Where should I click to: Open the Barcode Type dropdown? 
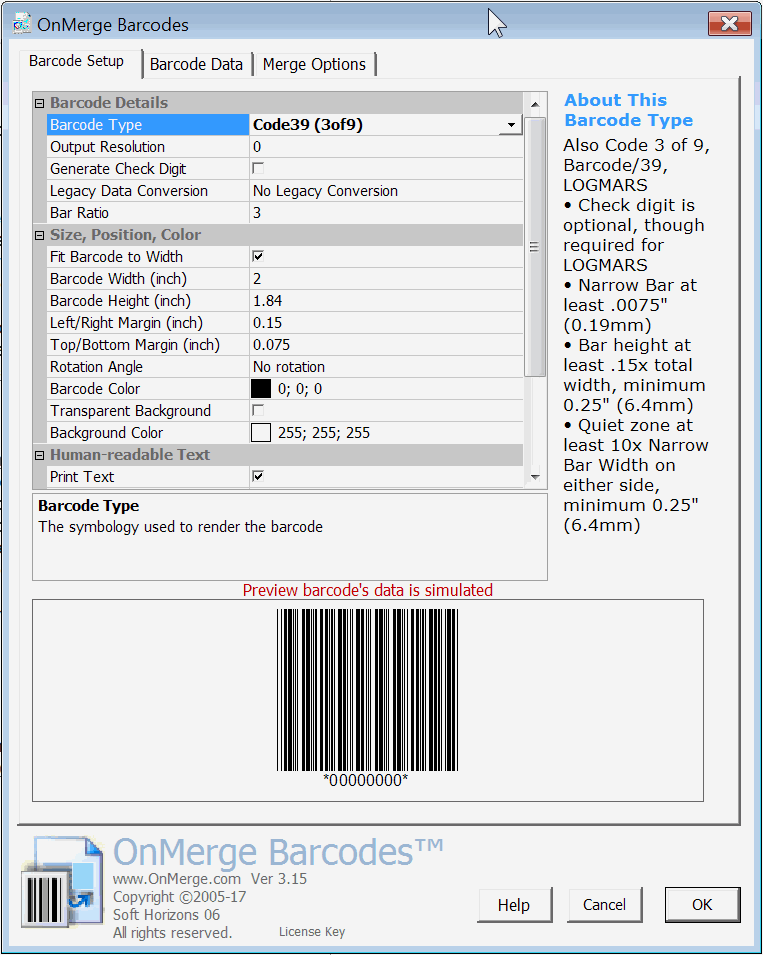tap(510, 125)
